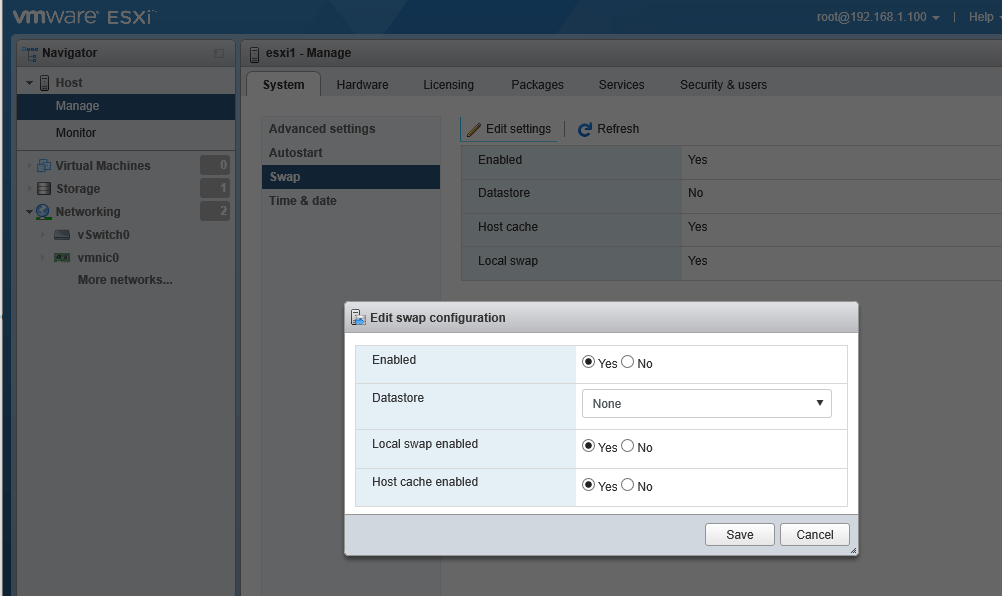Minimize the Navigator panel using its icon

click(x=219, y=53)
